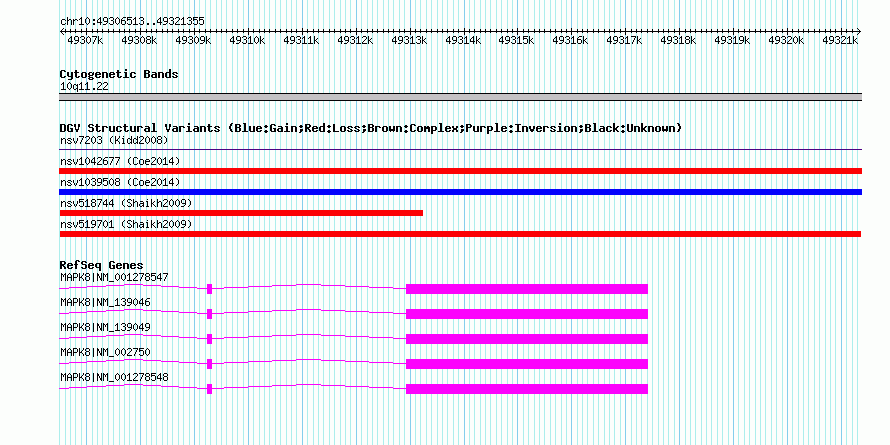Click the 49308k ruler tick label
Screen dimensions: 890x445
click(x=139, y=40)
